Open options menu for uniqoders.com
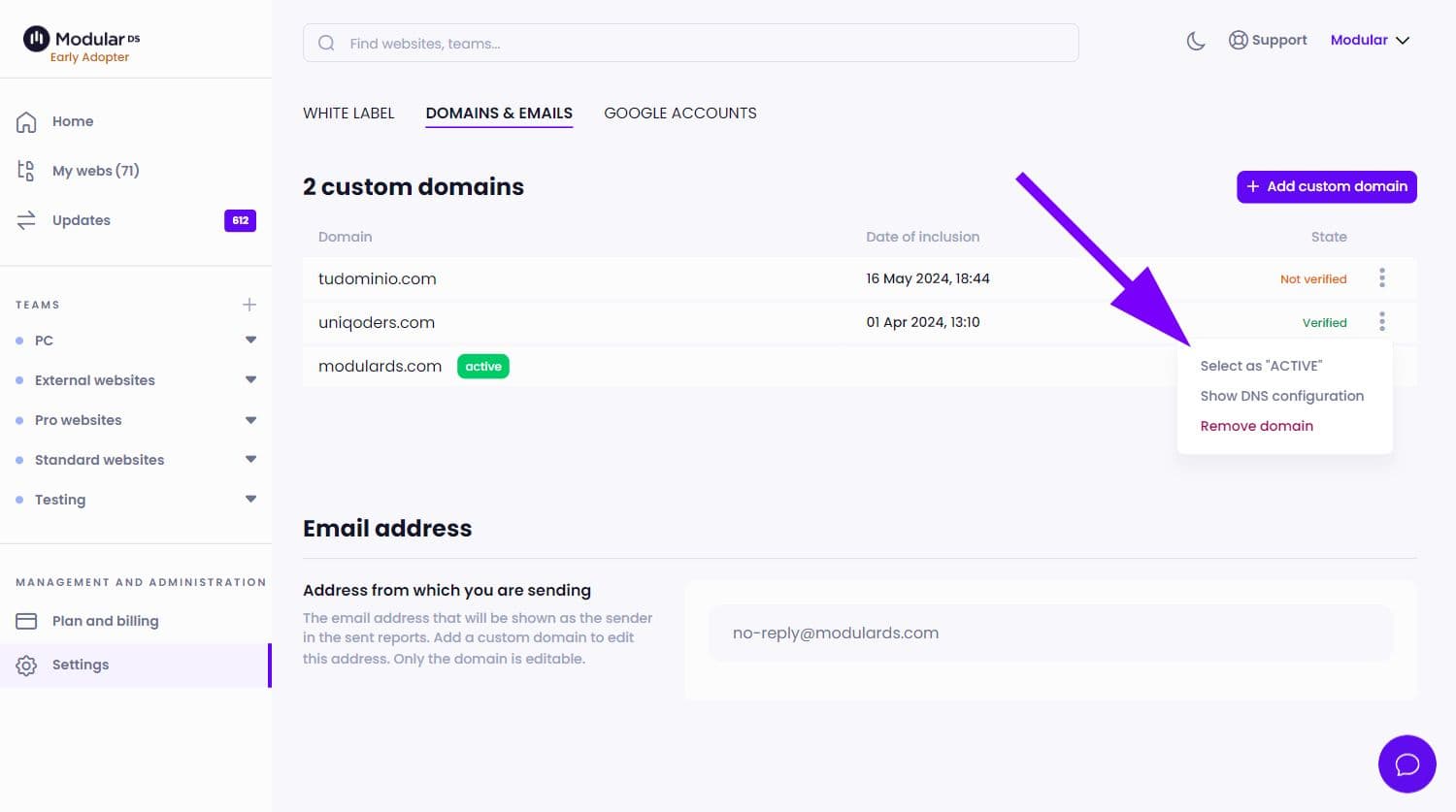Image resolution: width=1456 pixels, height=812 pixels. (x=1382, y=321)
